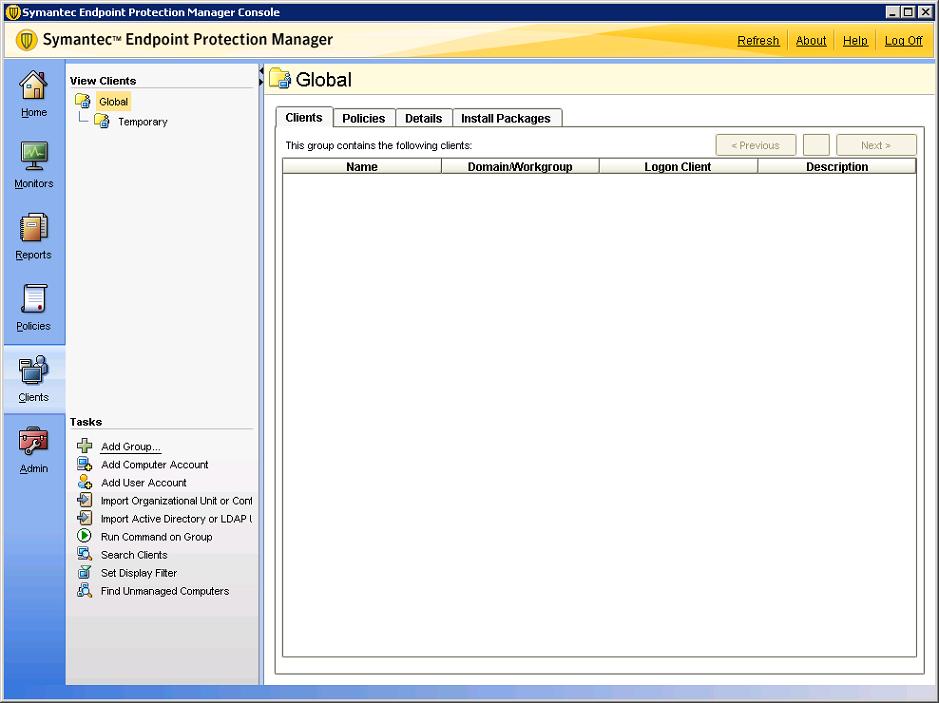
Task: Open the Details tab
Action: [x=423, y=118]
